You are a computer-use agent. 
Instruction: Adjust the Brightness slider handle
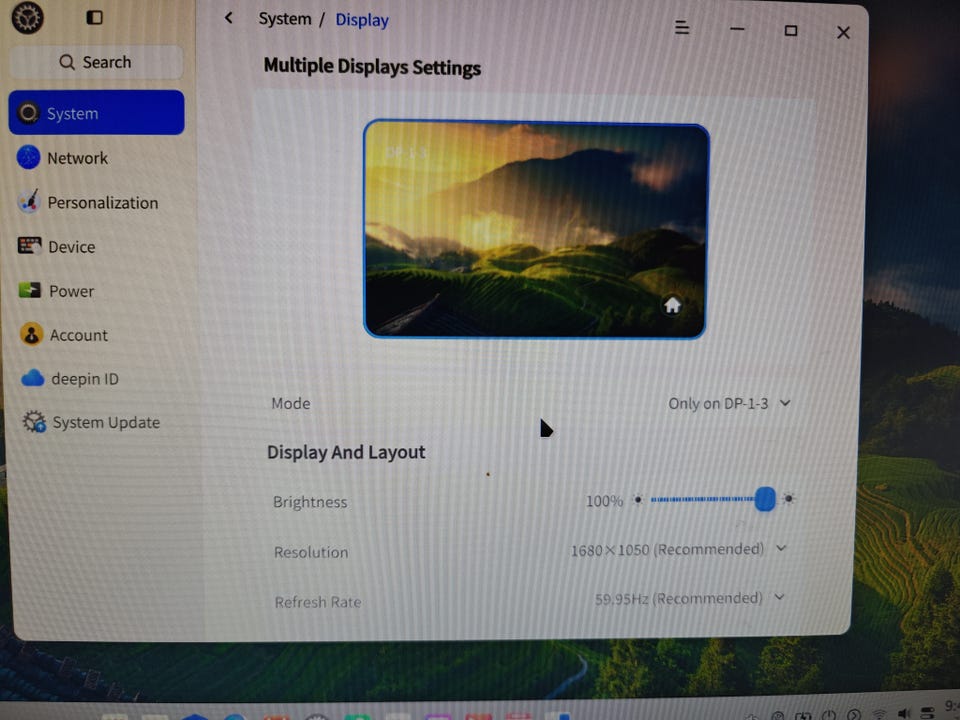pos(765,499)
